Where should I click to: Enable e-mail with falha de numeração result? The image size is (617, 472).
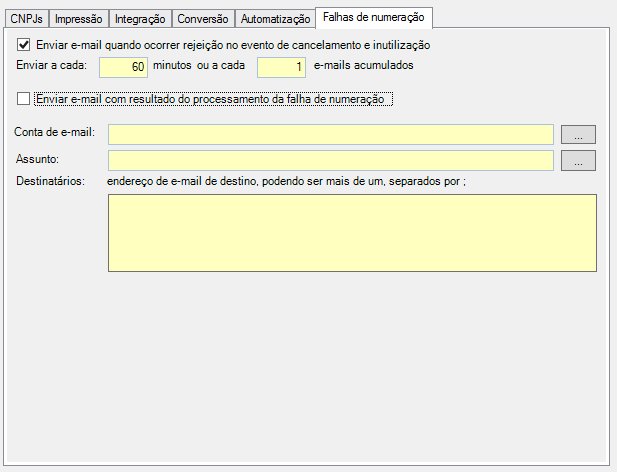click(x=24, y=99)
